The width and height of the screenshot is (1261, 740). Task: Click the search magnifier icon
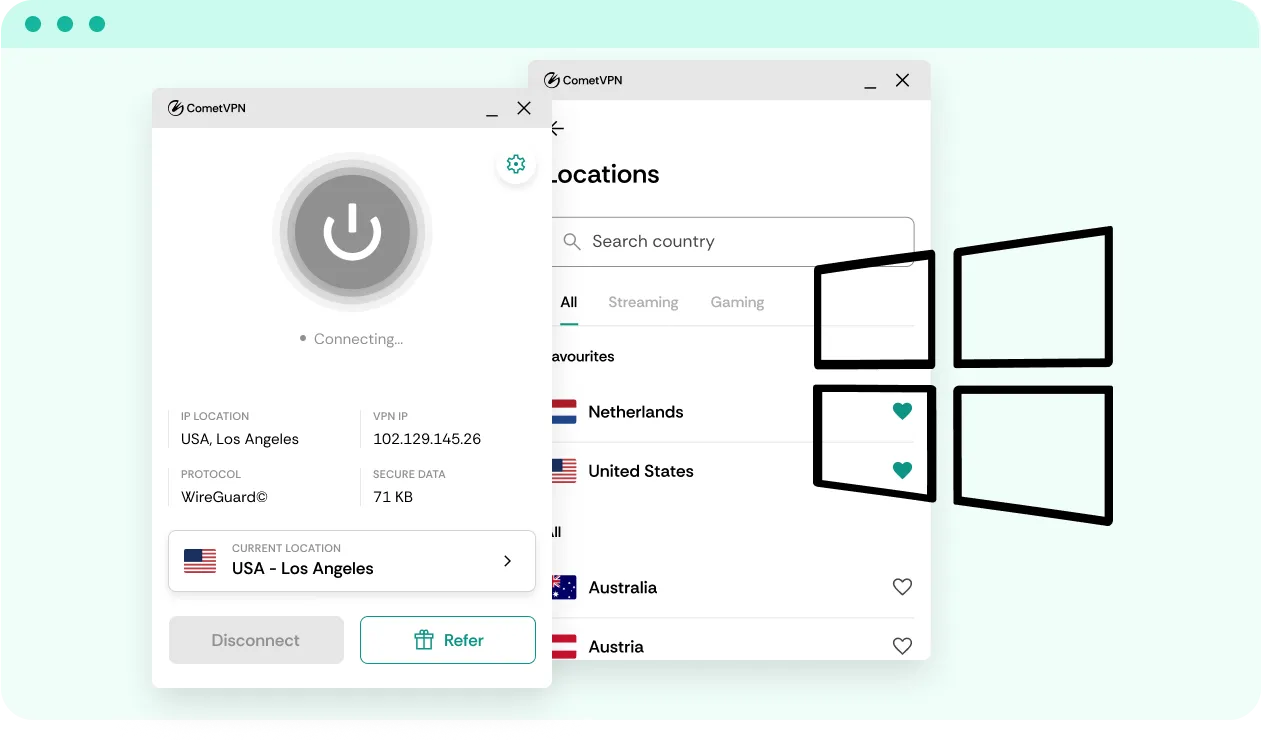(x=572, y=242)
